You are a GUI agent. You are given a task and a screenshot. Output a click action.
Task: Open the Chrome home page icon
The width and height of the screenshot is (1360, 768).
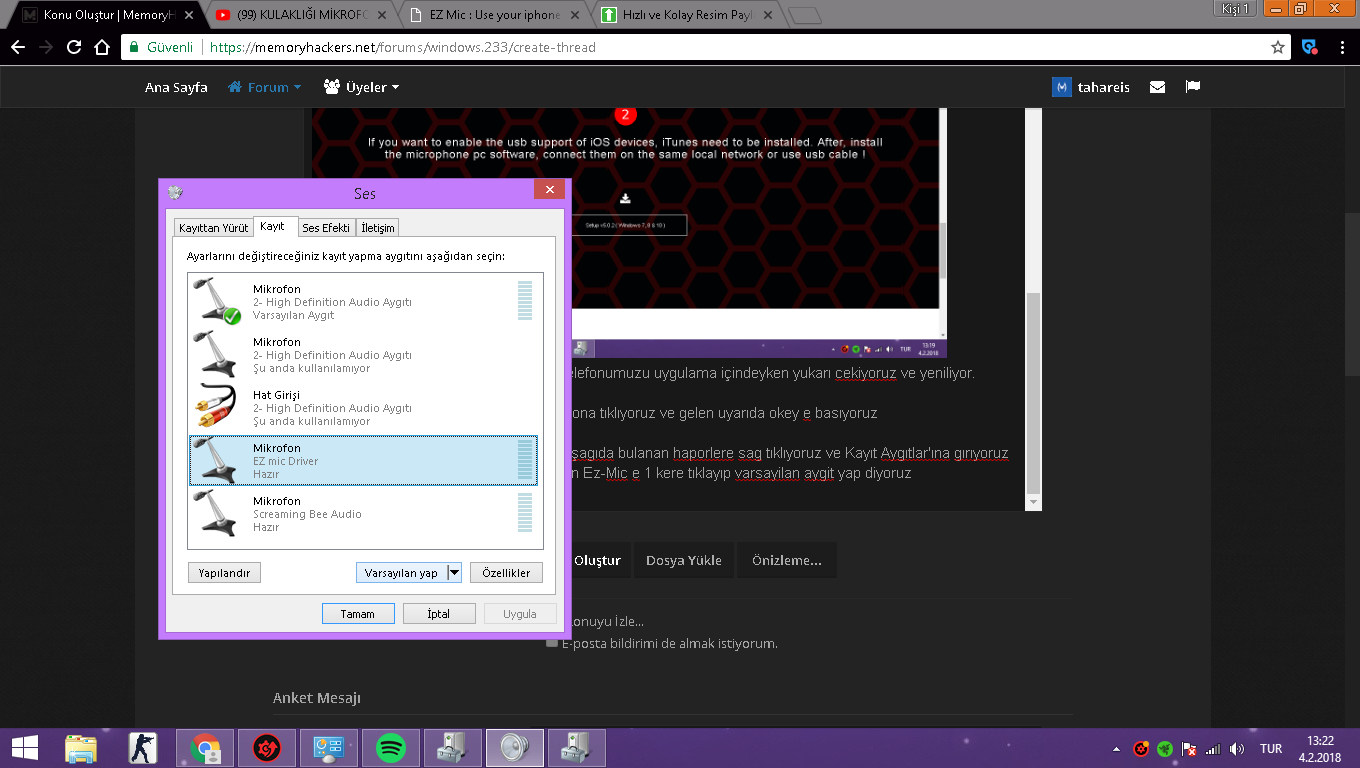[x=102, y=47]
